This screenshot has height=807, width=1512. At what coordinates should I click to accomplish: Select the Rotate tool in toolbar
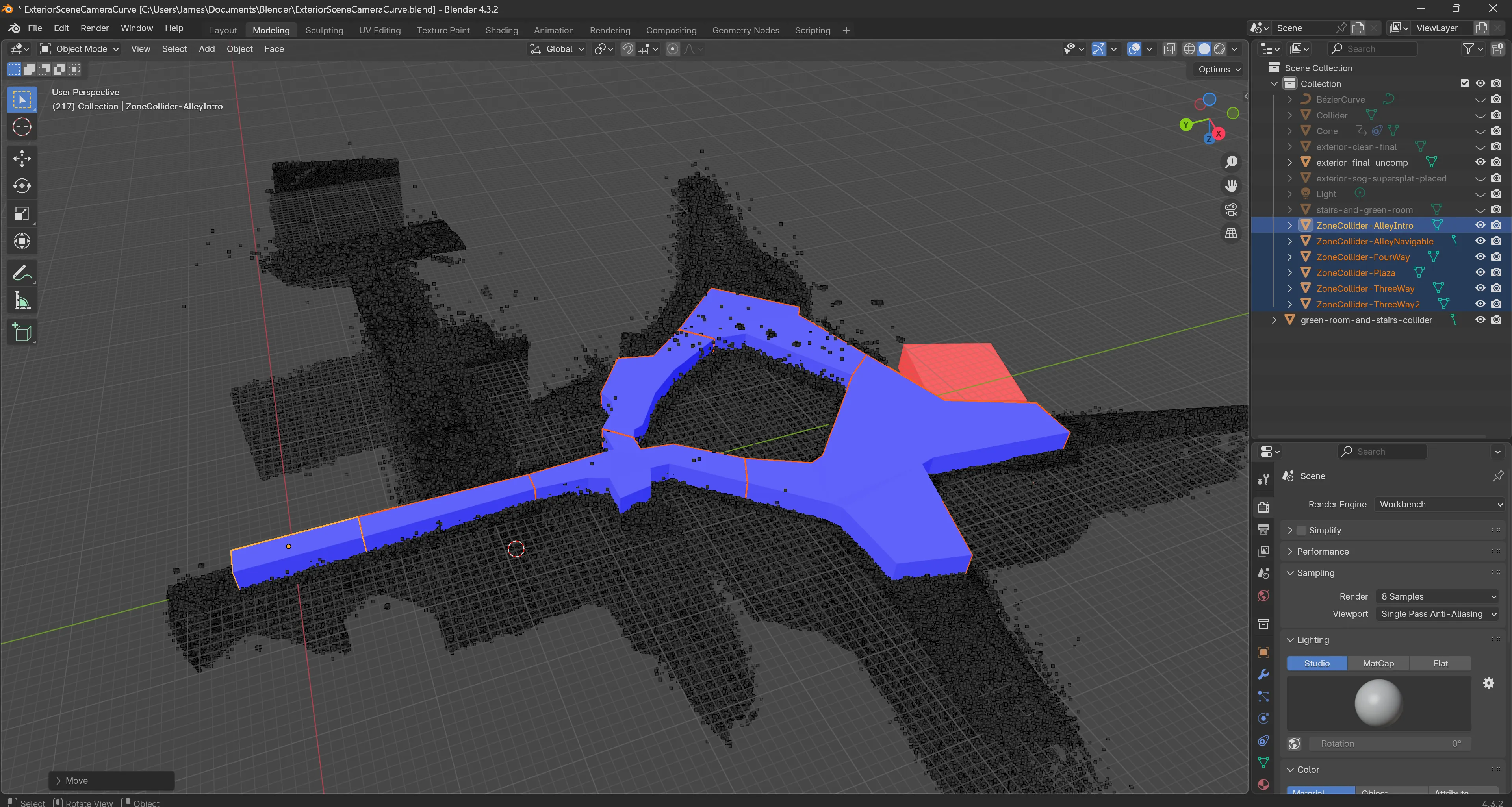click(x=22, y=186)
